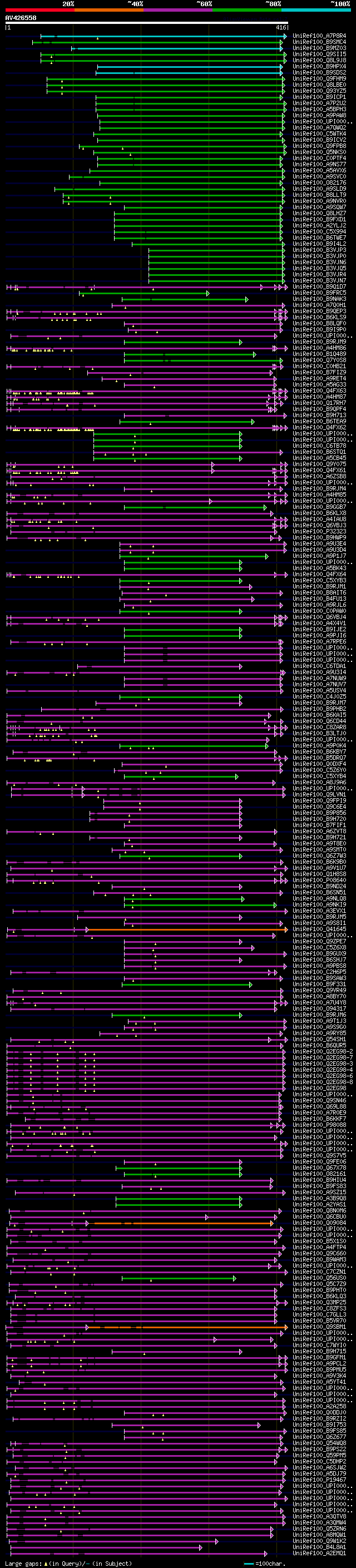Viewport: 356px width, 1568px height.
Task: Open hit UniRef100_Q7Y0S8
Action: [319, 360]
